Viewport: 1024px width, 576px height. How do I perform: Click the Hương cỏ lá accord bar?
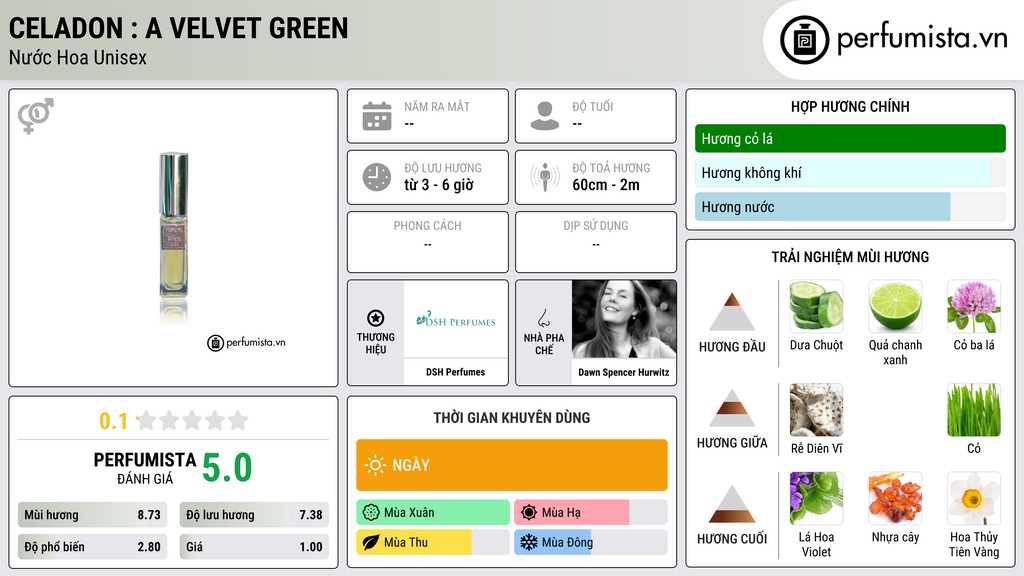(850, 138)
